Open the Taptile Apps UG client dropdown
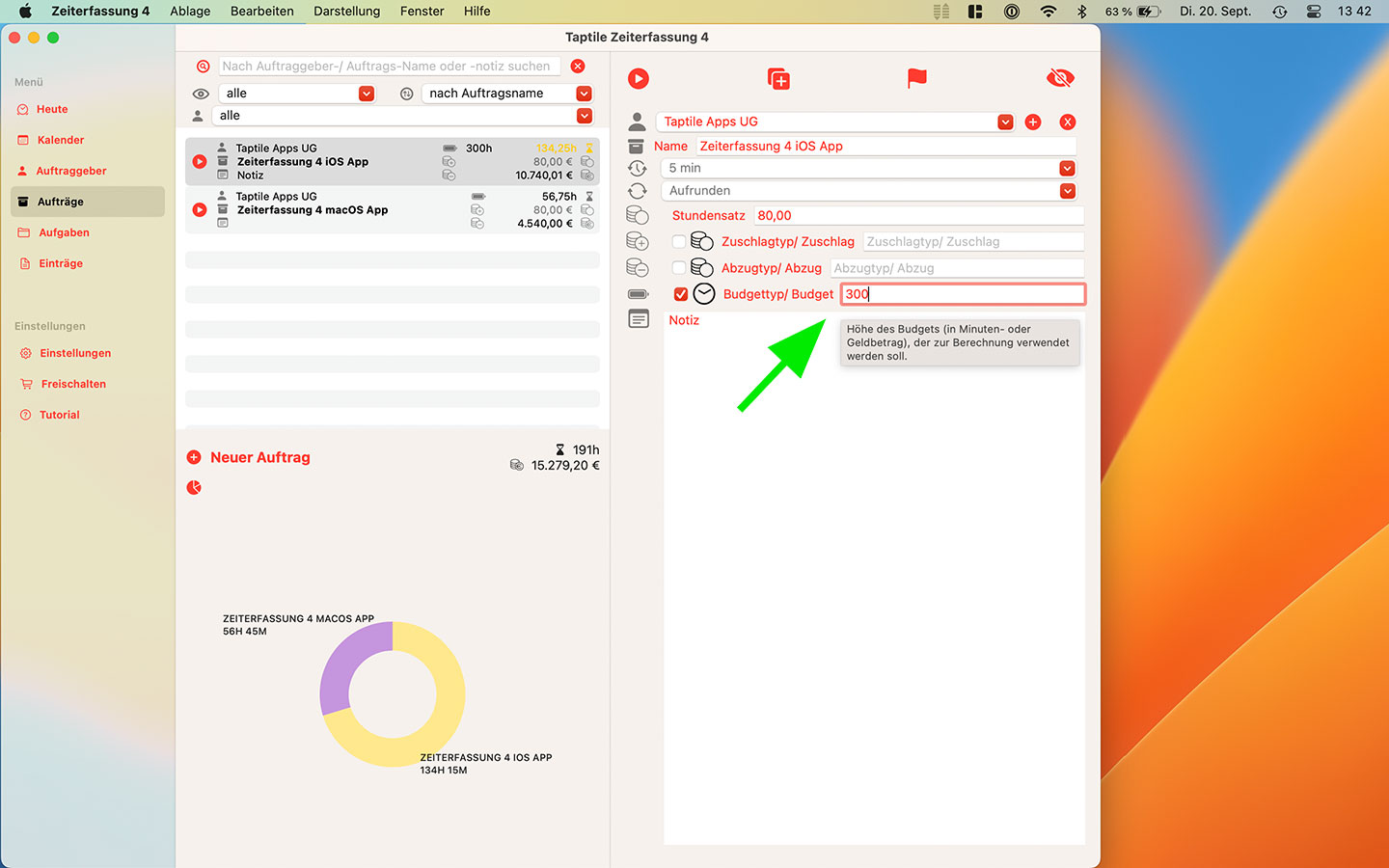 [x=1005, y=122]
